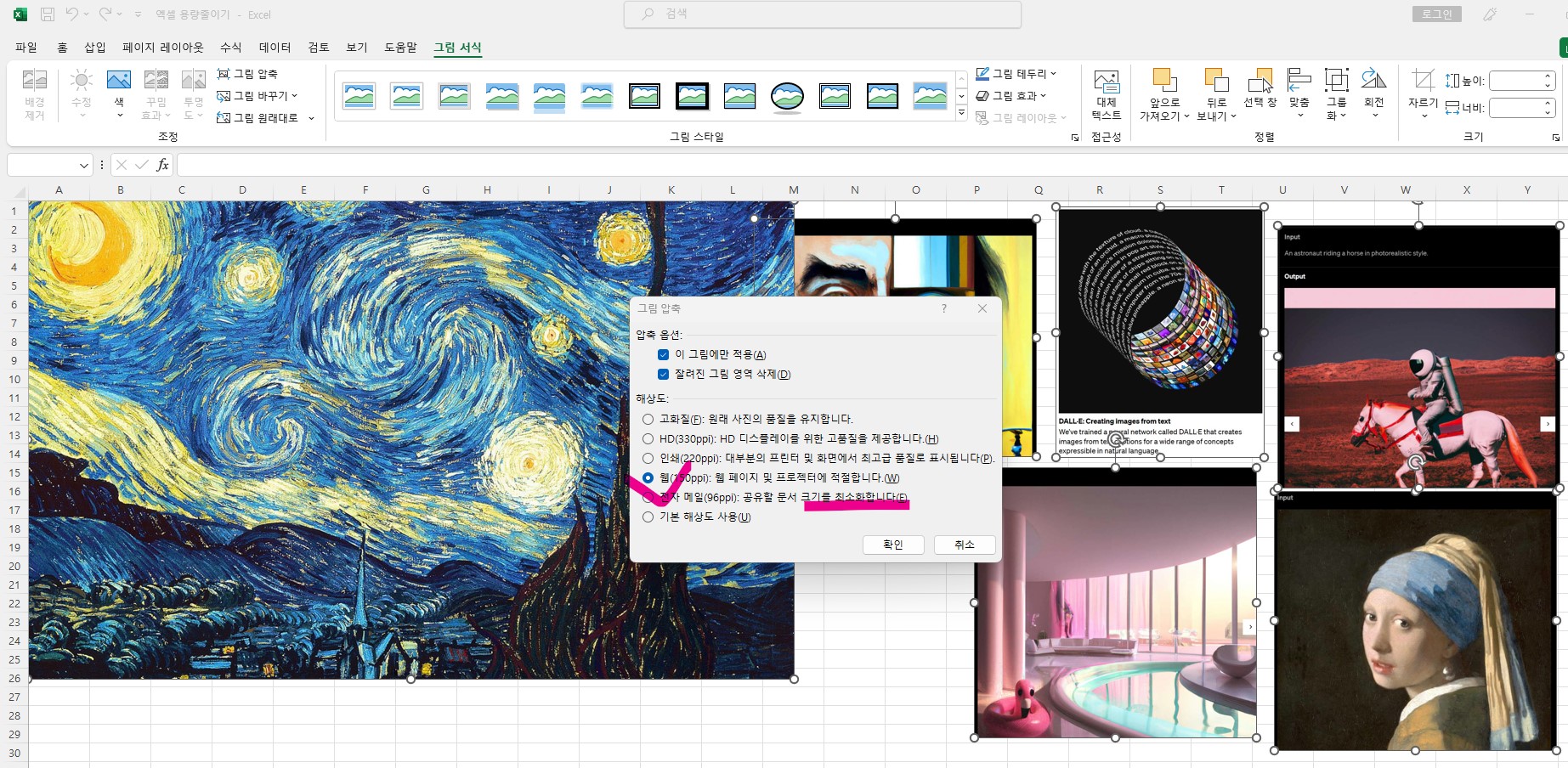Expand the picture styles gallery more arrow
The width and height of the screenshot is (1568, 768).
(961, 114)
